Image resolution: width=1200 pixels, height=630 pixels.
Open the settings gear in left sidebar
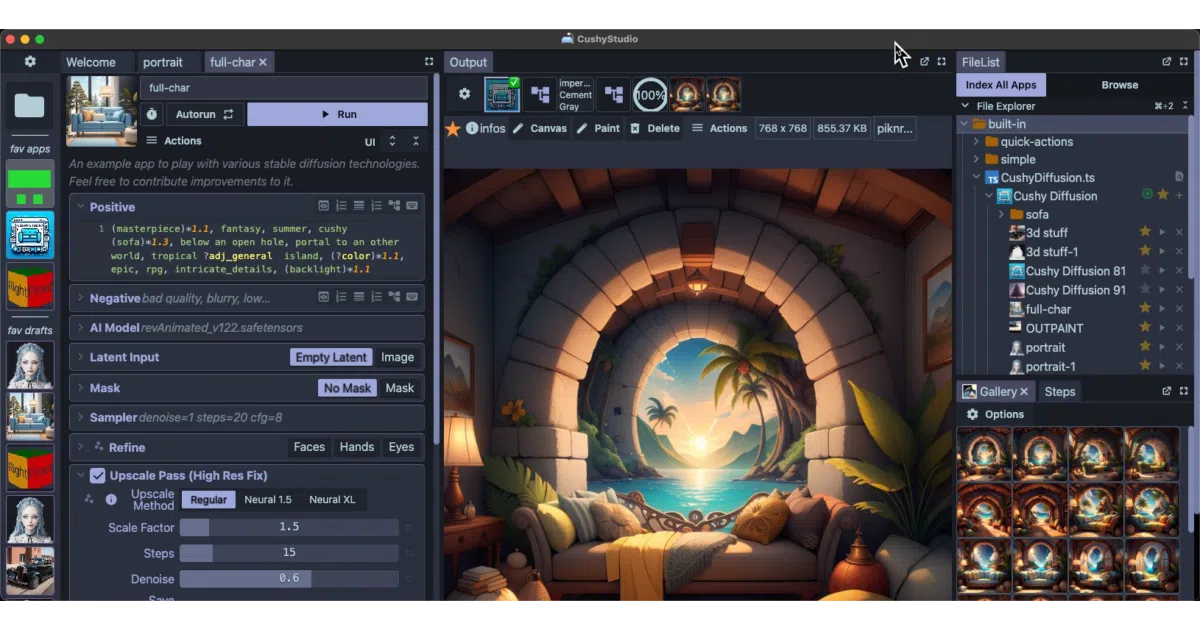click(x=30, y=62)
